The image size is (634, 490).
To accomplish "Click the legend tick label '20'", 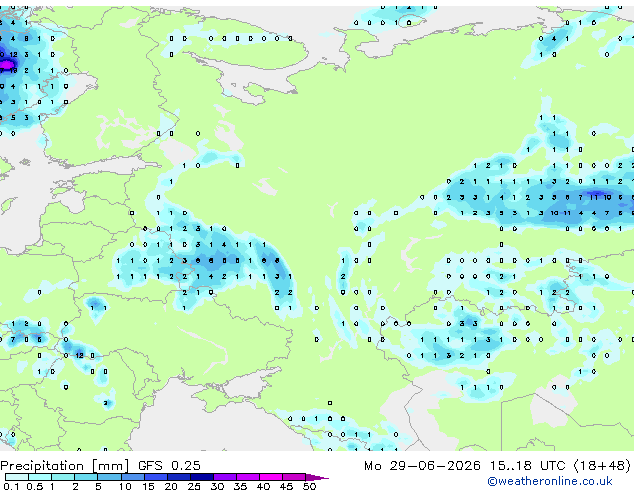I will click(x=171, y=486).
